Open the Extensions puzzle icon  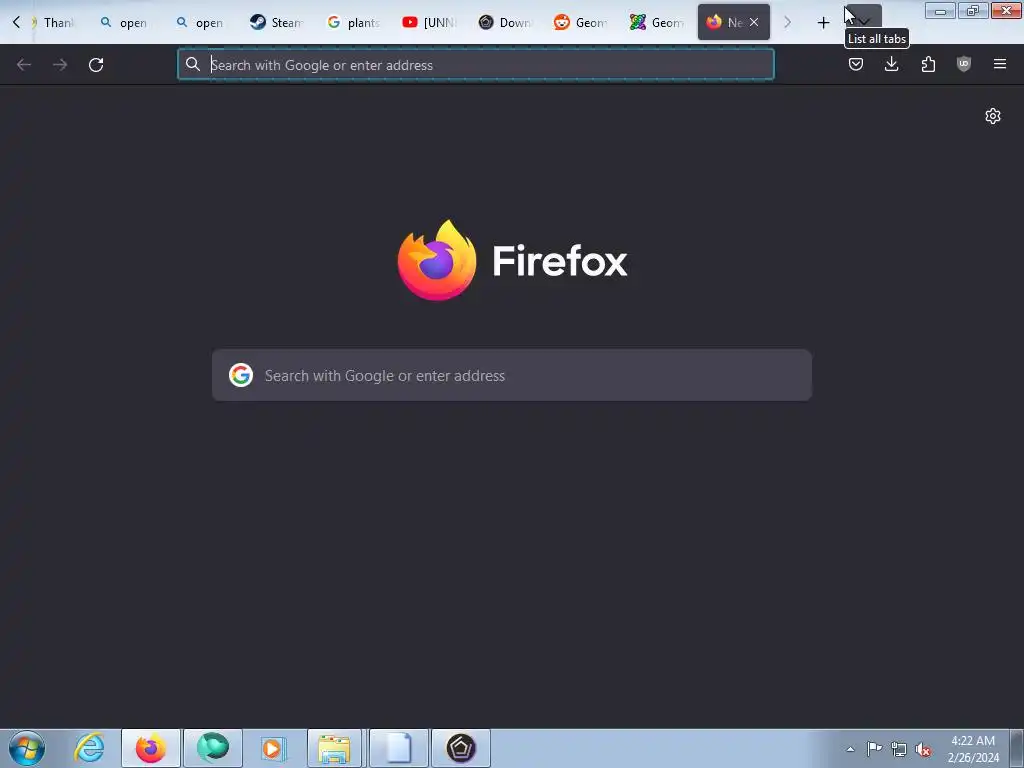pyautogui.click(x=928, y=64)
